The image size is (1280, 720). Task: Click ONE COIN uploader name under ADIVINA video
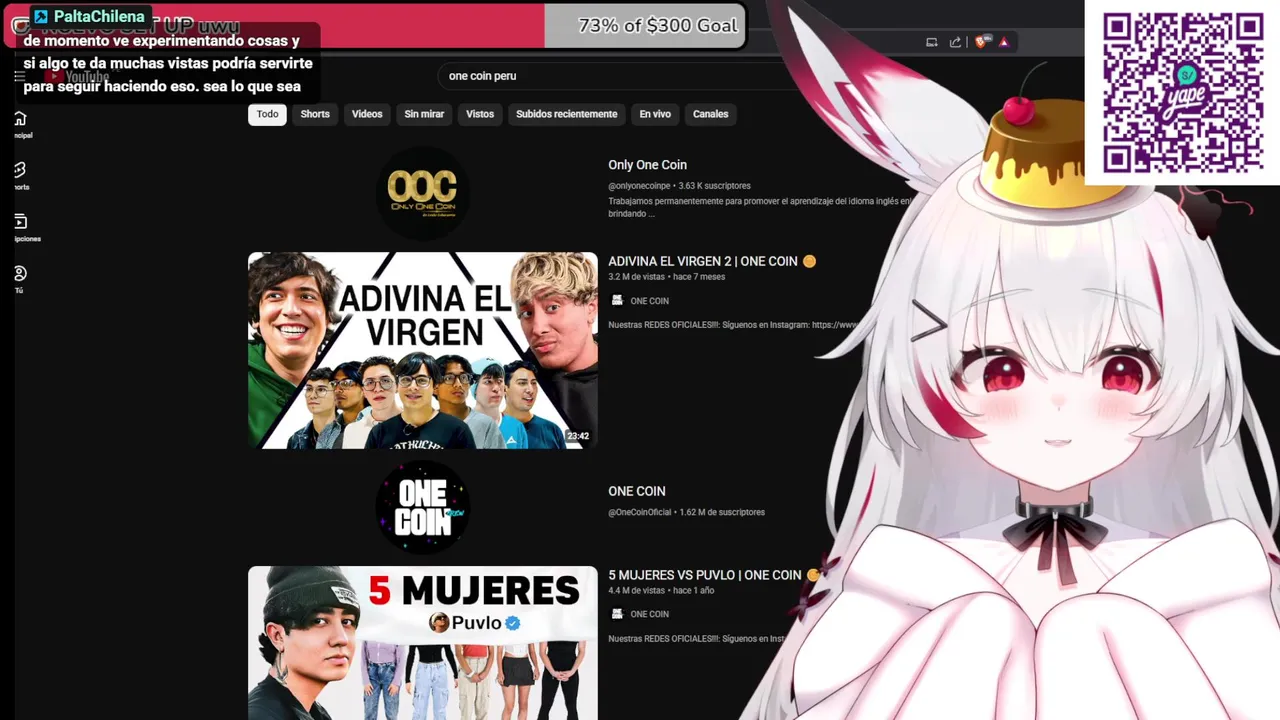coord(649,301)
